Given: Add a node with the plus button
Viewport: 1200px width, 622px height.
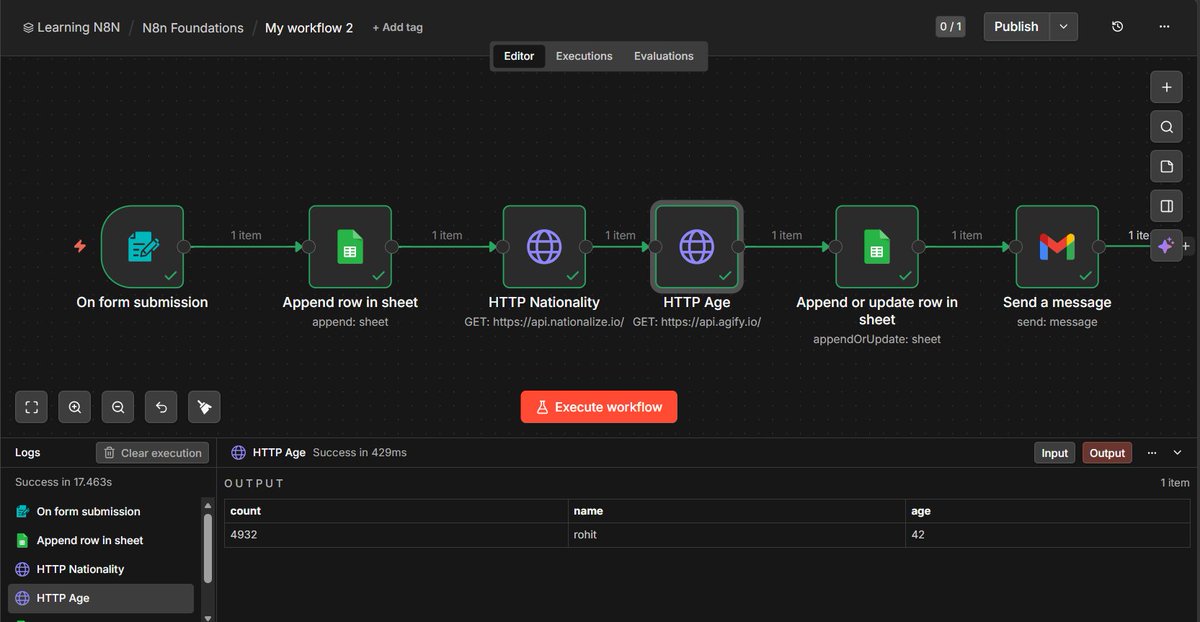Looking at the screenshot, I should 1166,87.
